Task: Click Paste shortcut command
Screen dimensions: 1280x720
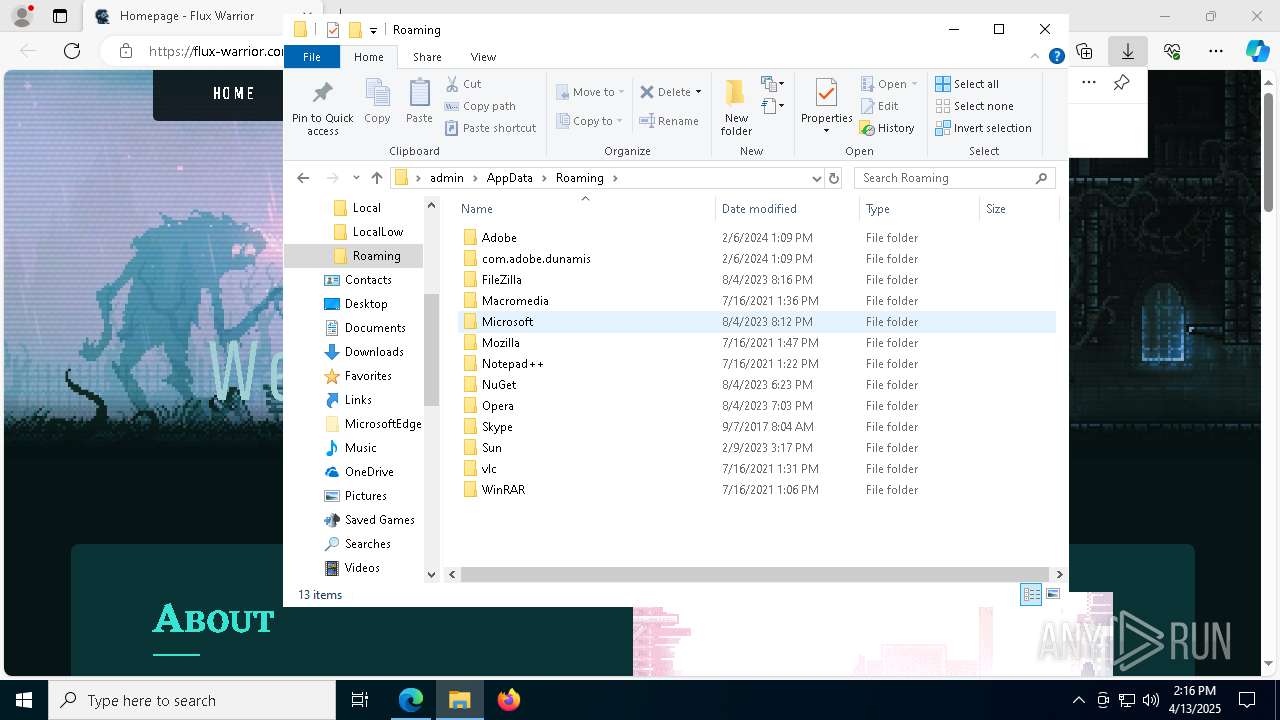Action: pos(490,128)
